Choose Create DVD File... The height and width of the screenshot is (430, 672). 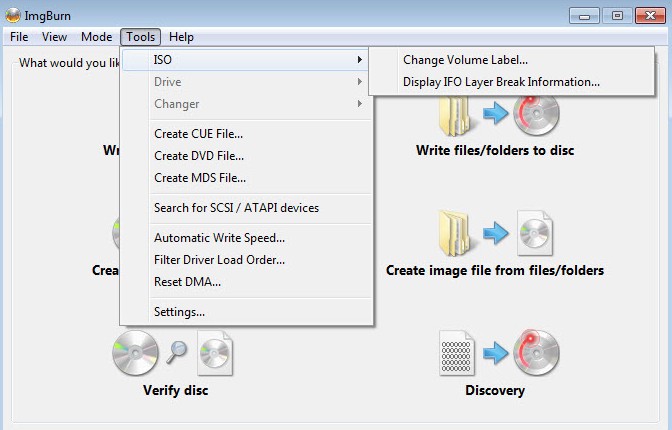(x=198, y=156)
